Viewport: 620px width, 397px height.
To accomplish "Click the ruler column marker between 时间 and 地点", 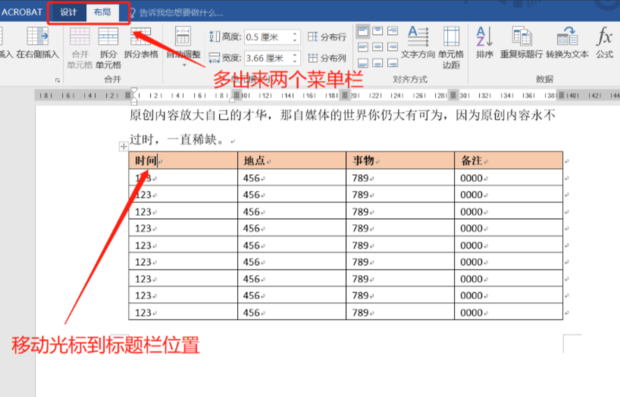I will pyautogui.click(x=237, y=95).
